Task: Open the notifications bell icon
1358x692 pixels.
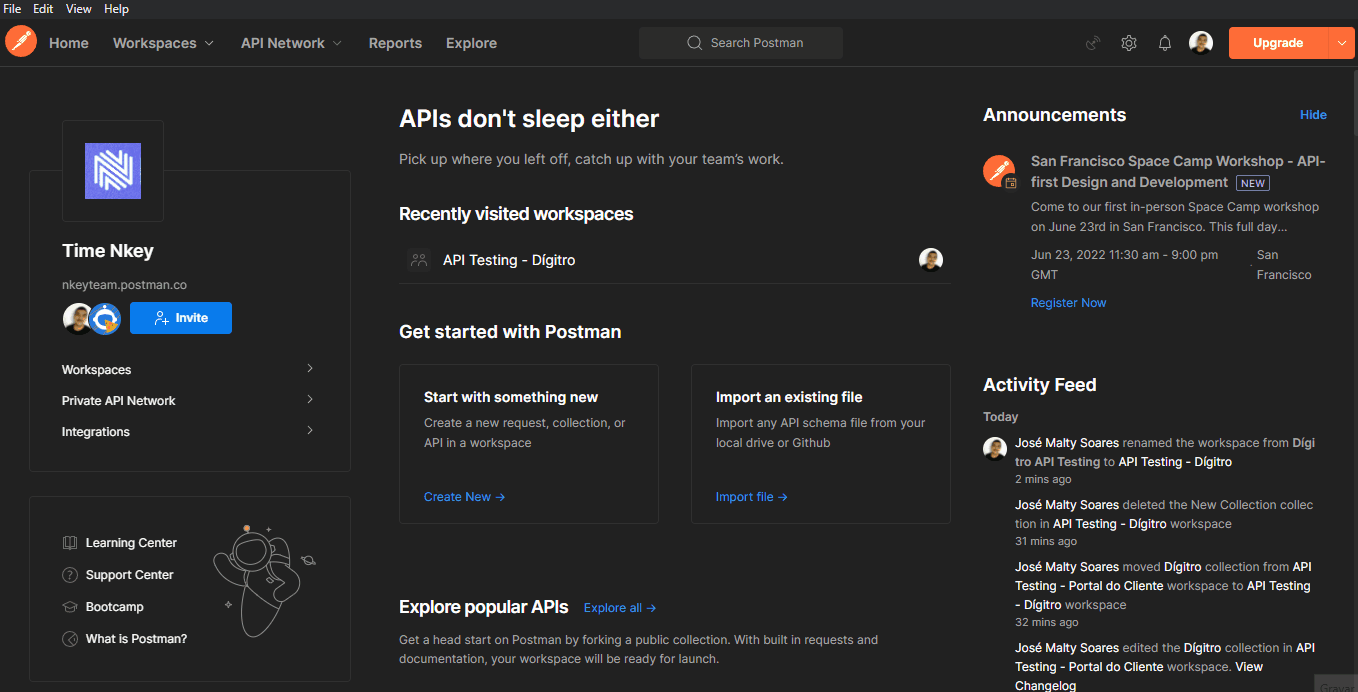Action: [1165, 43]
